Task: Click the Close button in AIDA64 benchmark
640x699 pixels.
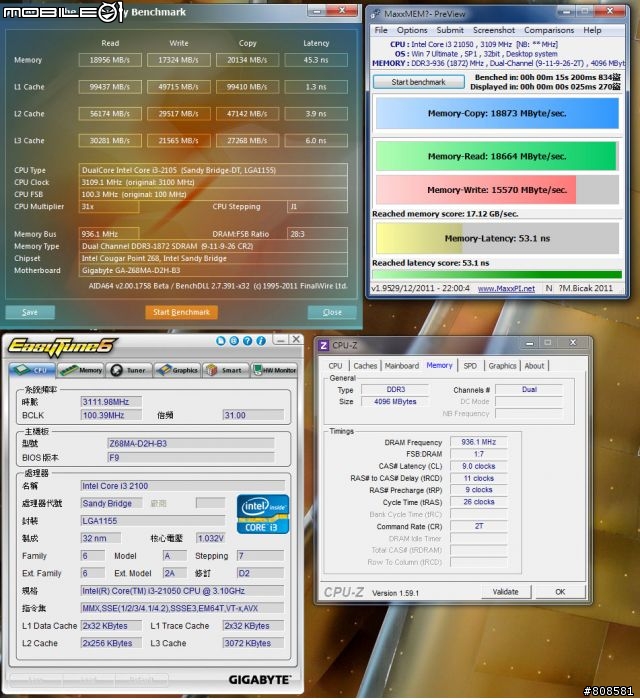Action: [x=332, y=312]
